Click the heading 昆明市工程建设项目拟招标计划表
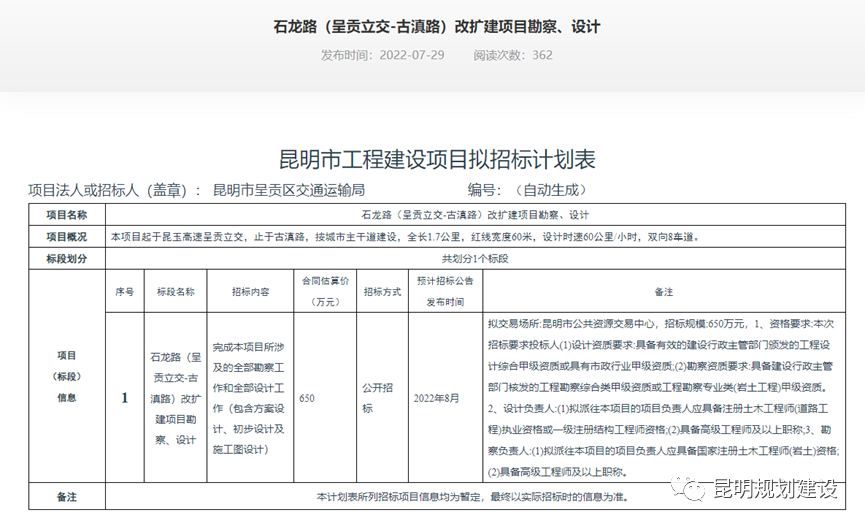865x526 pixels. tap(436, 160)
